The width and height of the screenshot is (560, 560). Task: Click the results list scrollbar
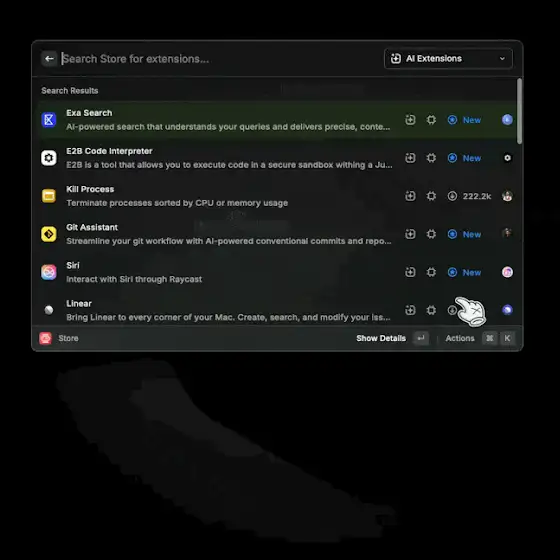[519, 111]
